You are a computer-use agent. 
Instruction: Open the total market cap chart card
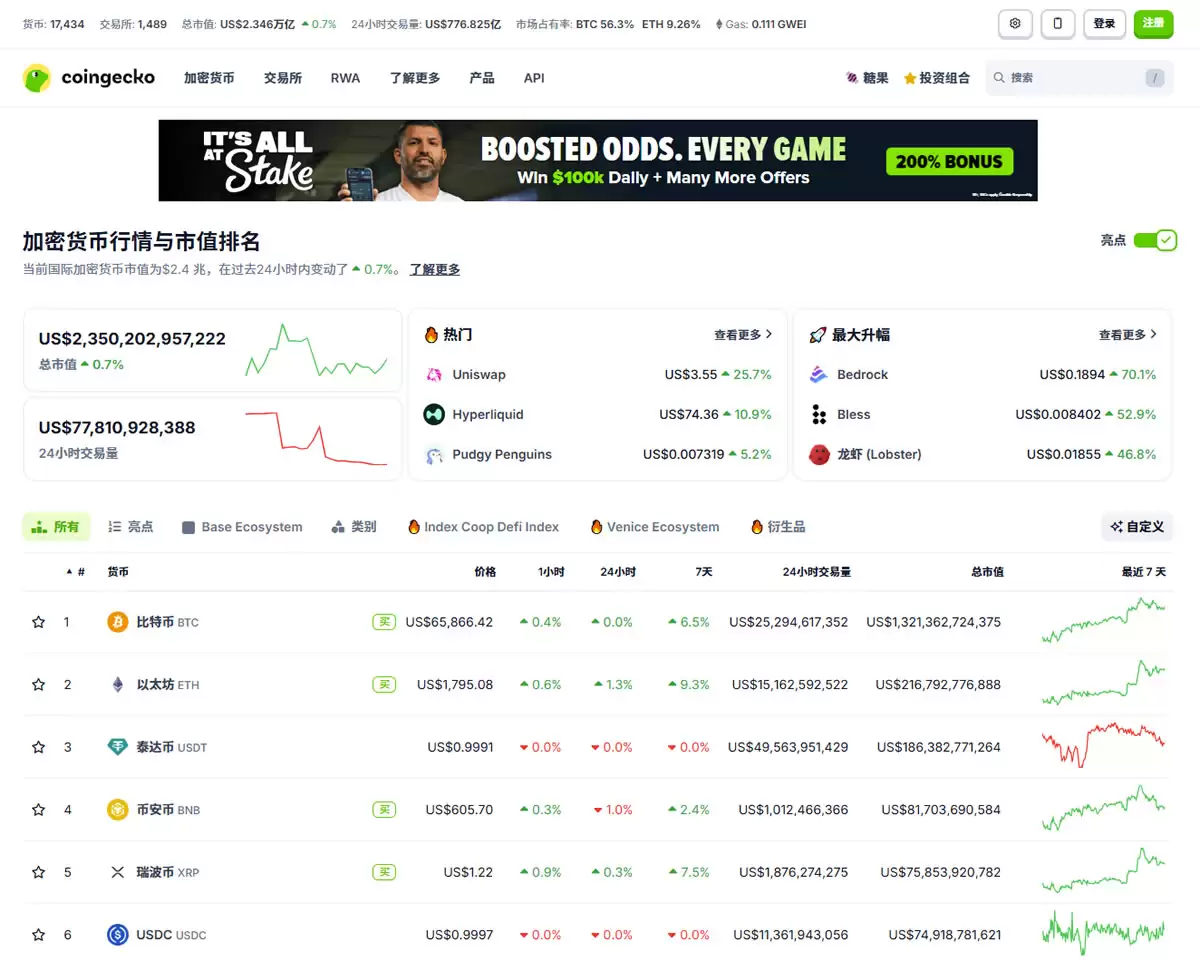click(x=213, y=350)
